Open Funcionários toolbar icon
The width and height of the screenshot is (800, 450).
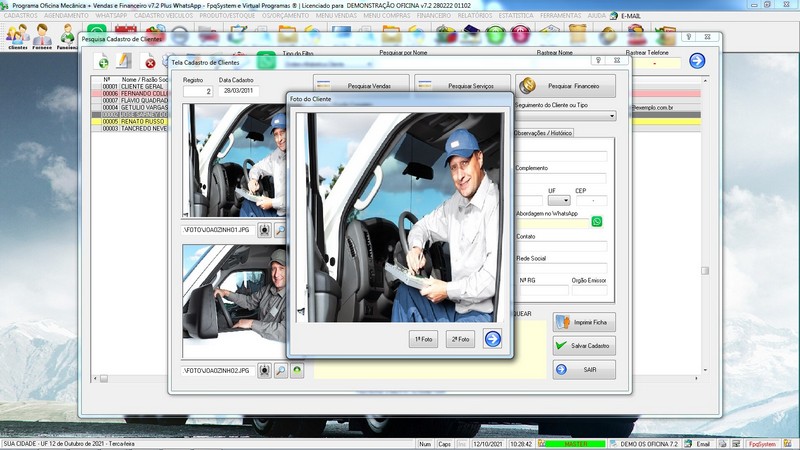tap(67, 36)
